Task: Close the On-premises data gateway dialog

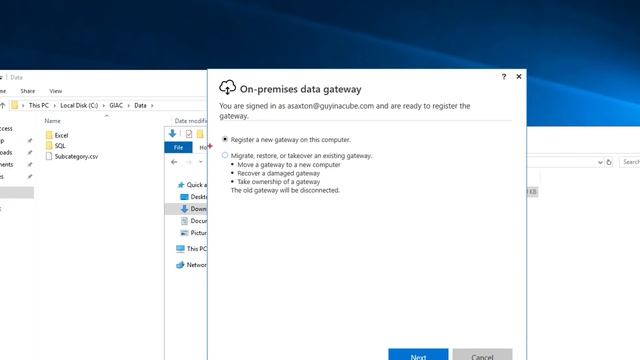Action: coord(519,76)
